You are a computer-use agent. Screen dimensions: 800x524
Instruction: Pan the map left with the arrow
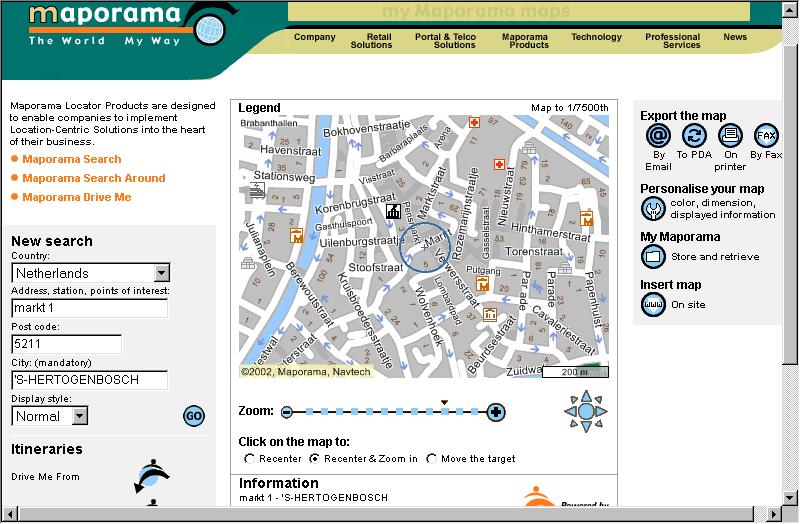[x=570, y=411]
